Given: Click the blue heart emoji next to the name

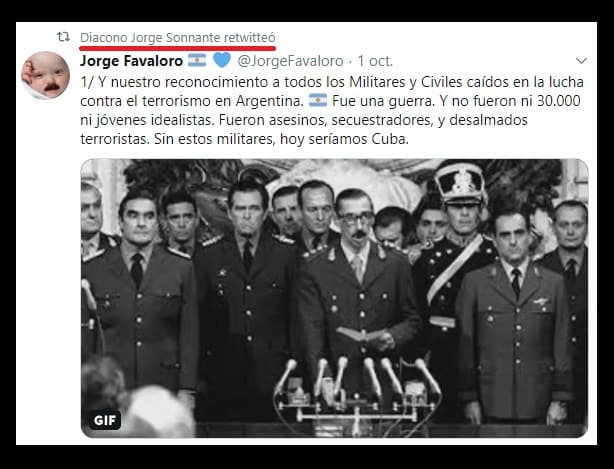Looking at the screenshot, I should [222, 60].
